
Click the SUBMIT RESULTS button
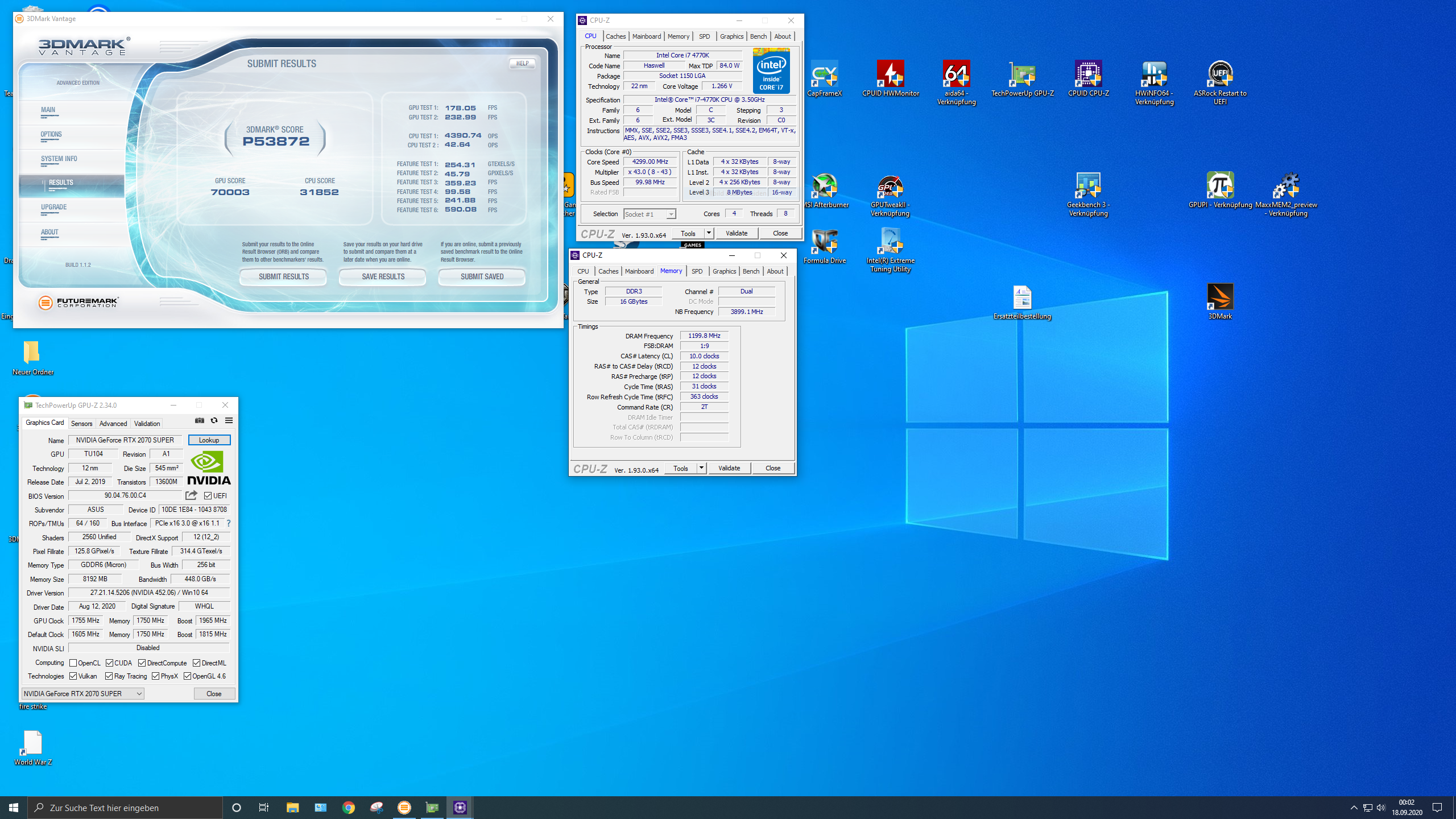[283, 277]
